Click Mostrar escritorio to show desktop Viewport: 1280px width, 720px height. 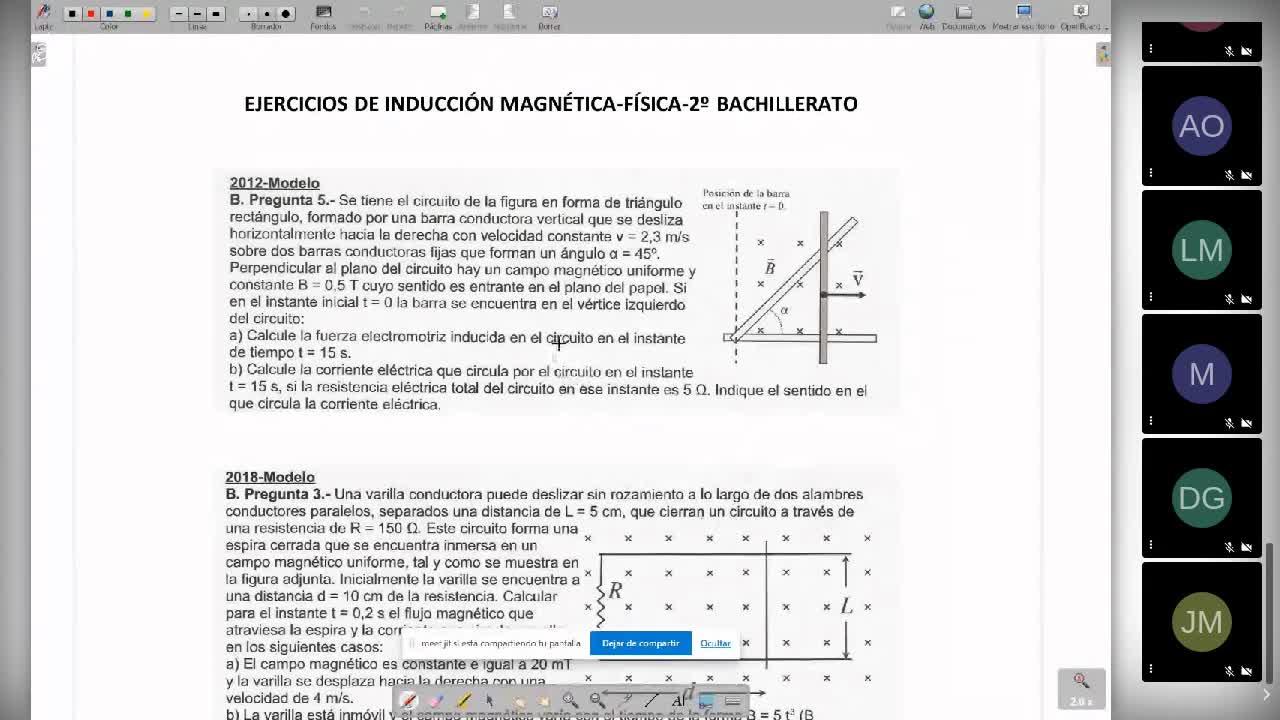point(1023,16)
